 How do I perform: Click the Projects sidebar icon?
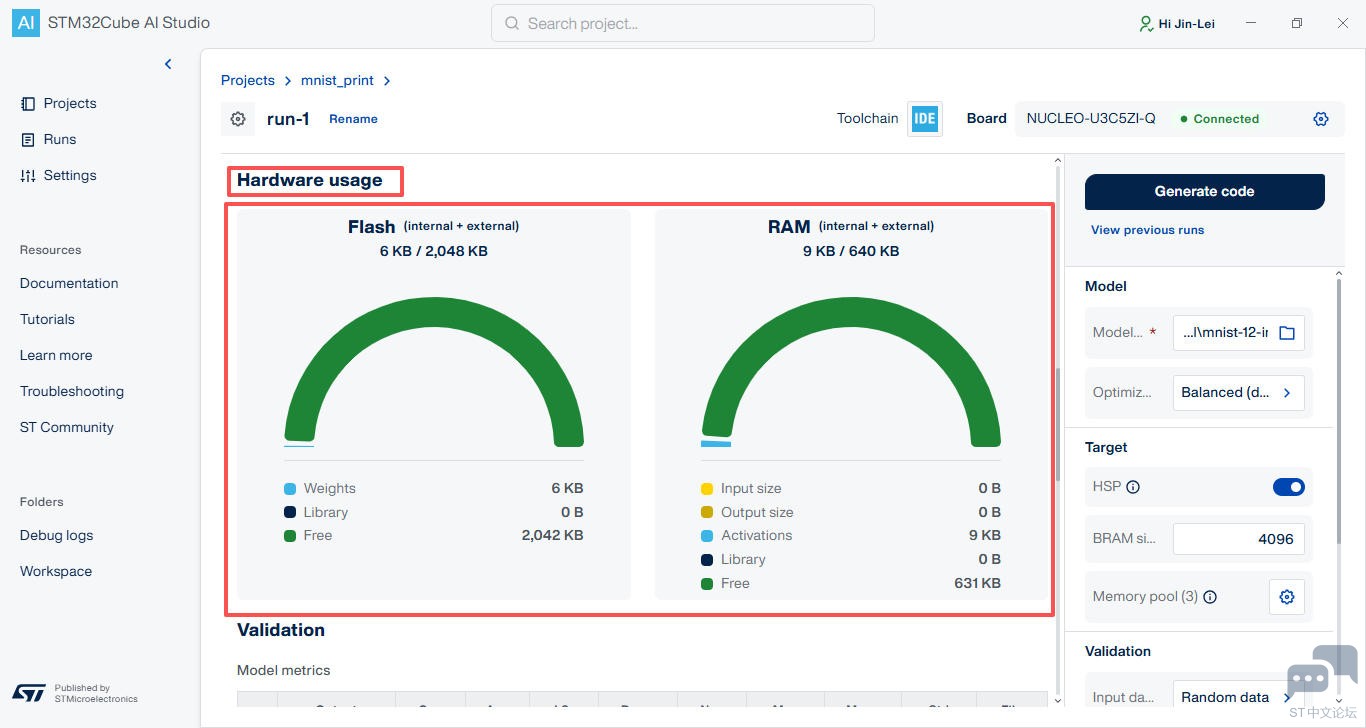point(28,103)
